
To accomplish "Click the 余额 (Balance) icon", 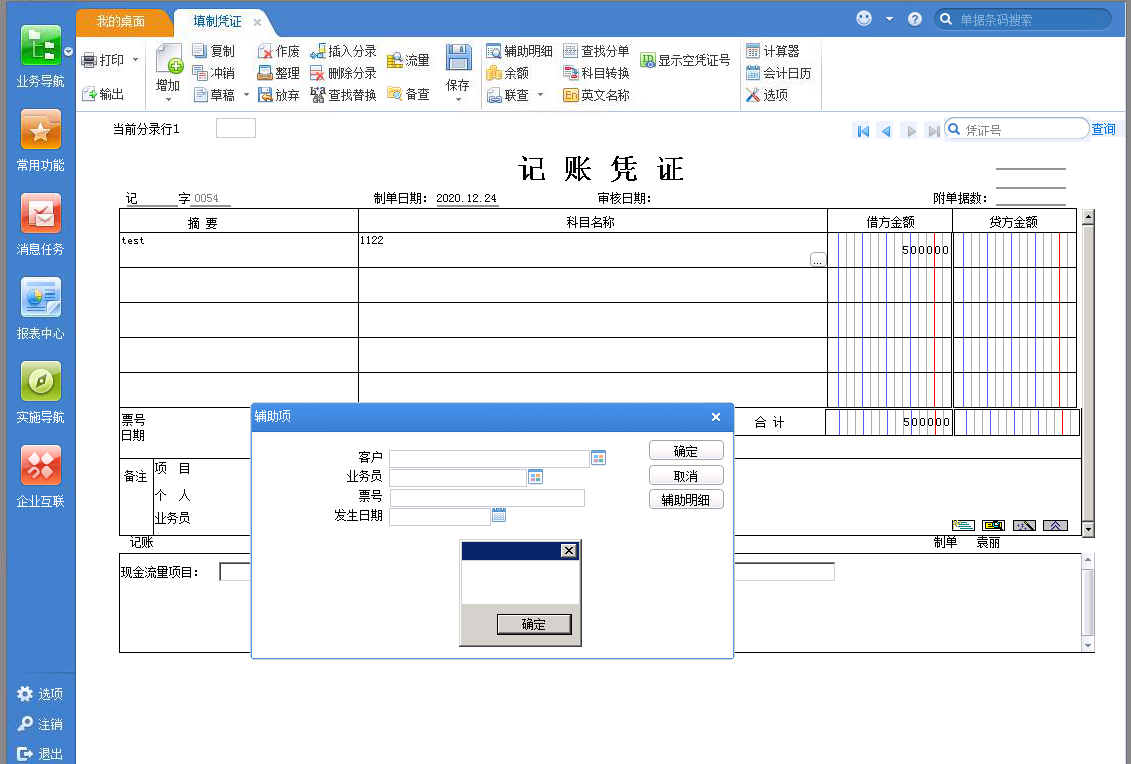I will click(509, 72).
